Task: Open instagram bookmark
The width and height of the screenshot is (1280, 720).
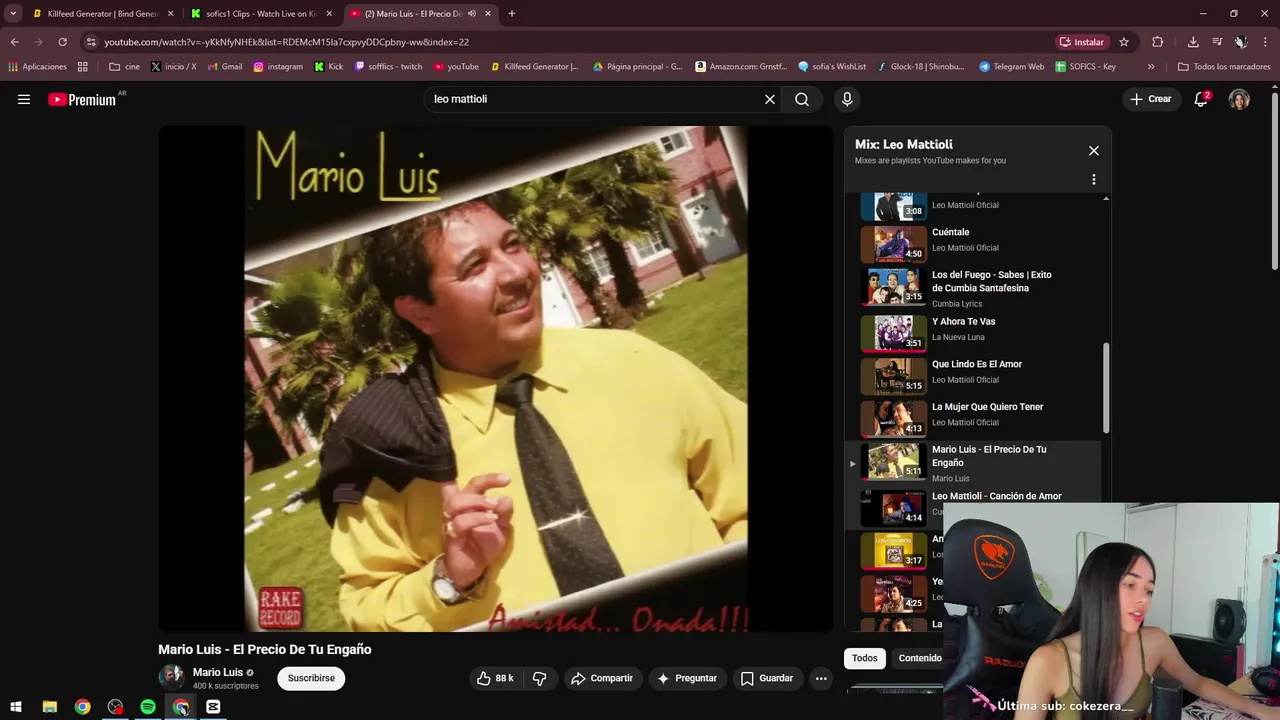Action: coord(278,67)
